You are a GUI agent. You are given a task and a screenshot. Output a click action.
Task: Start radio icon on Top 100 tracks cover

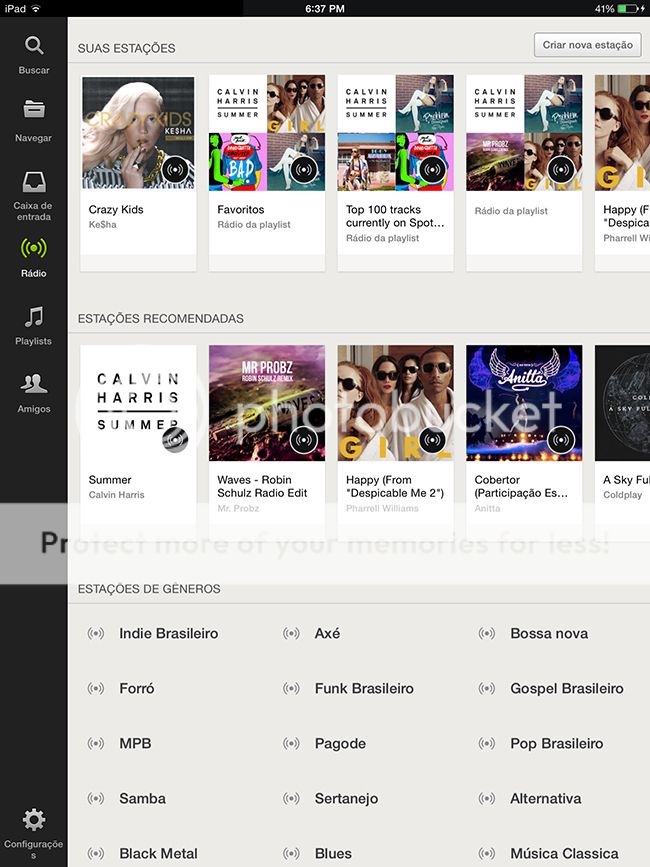click(x=432, y=169)
